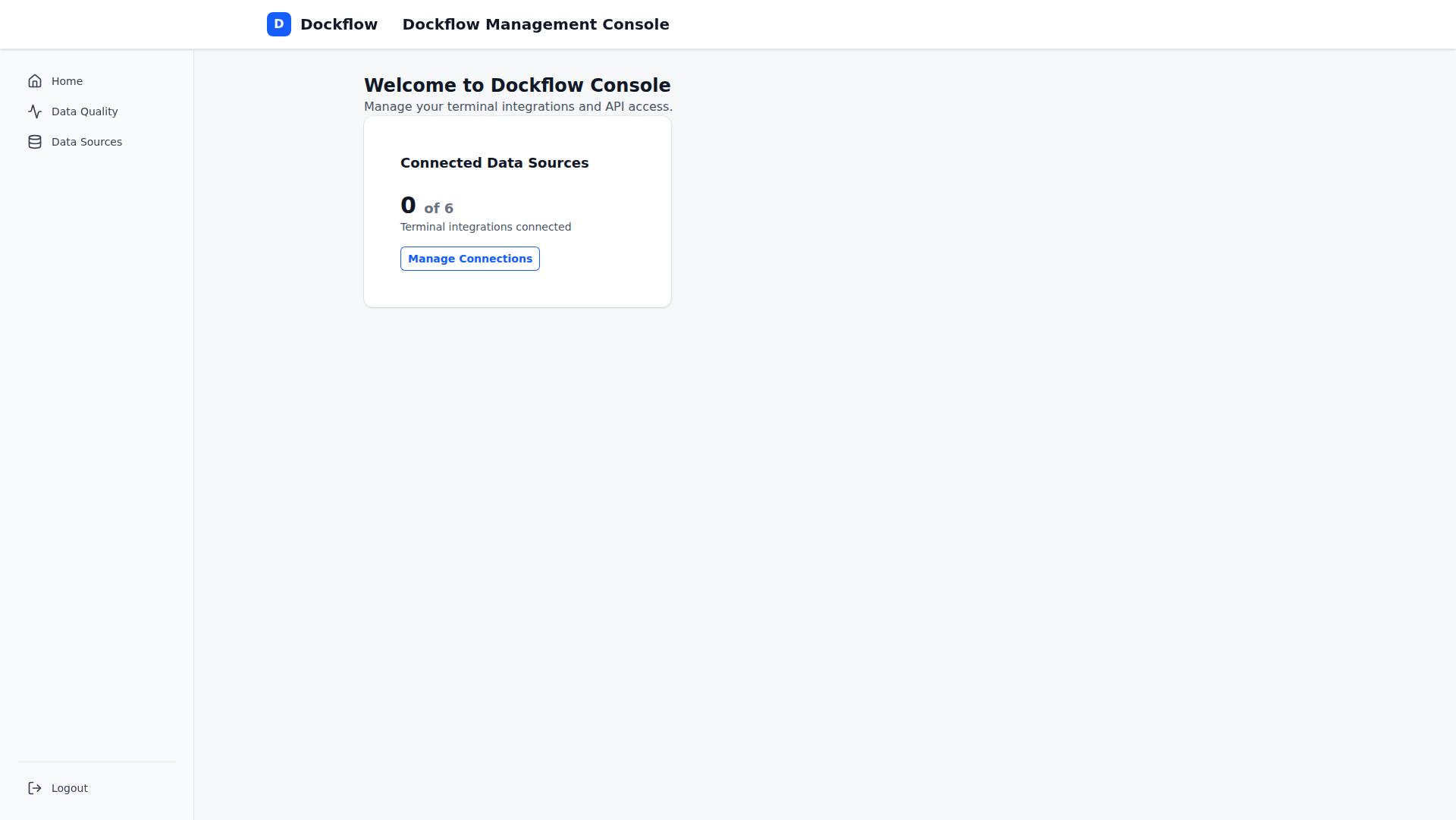The height and width of the screenshot is (820, 1456).
Task: Click the subtitle about terminal integrations
Action: pyautogui.click(x=518, y=106)
